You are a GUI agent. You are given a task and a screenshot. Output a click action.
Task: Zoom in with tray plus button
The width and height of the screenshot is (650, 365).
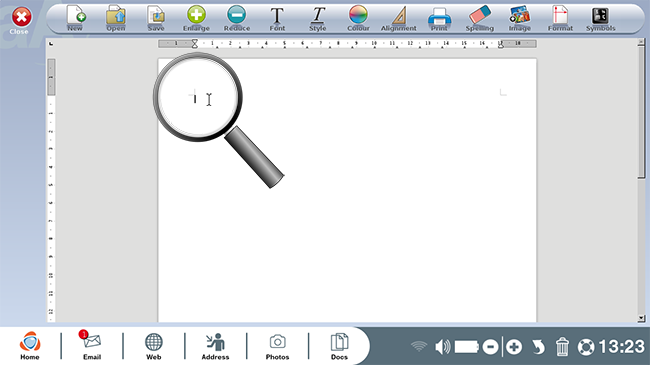coord(514,347)
